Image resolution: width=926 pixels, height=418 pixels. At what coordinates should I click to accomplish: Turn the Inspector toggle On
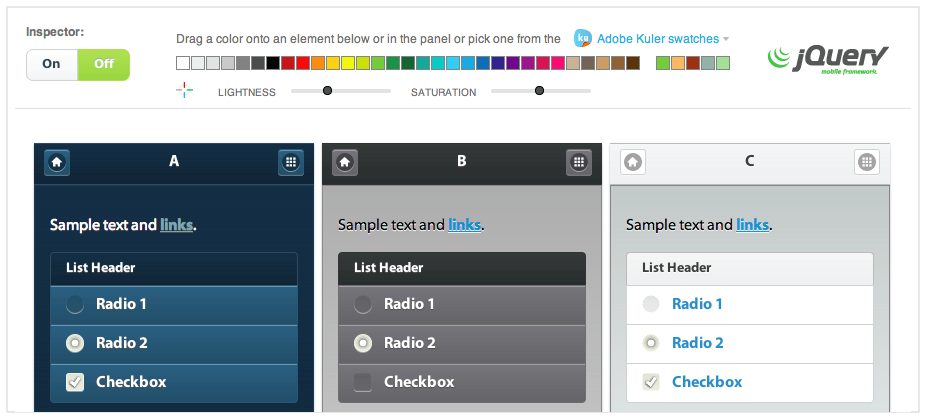point(52,64)
